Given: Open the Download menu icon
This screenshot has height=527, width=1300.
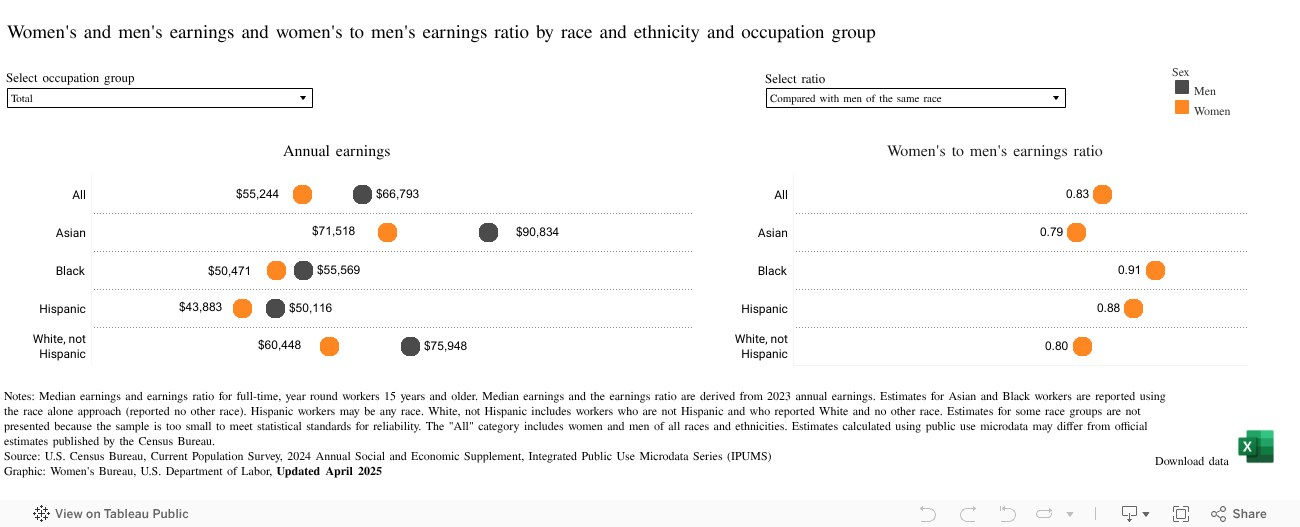Looking at the screenshot, I should 1130,514.
